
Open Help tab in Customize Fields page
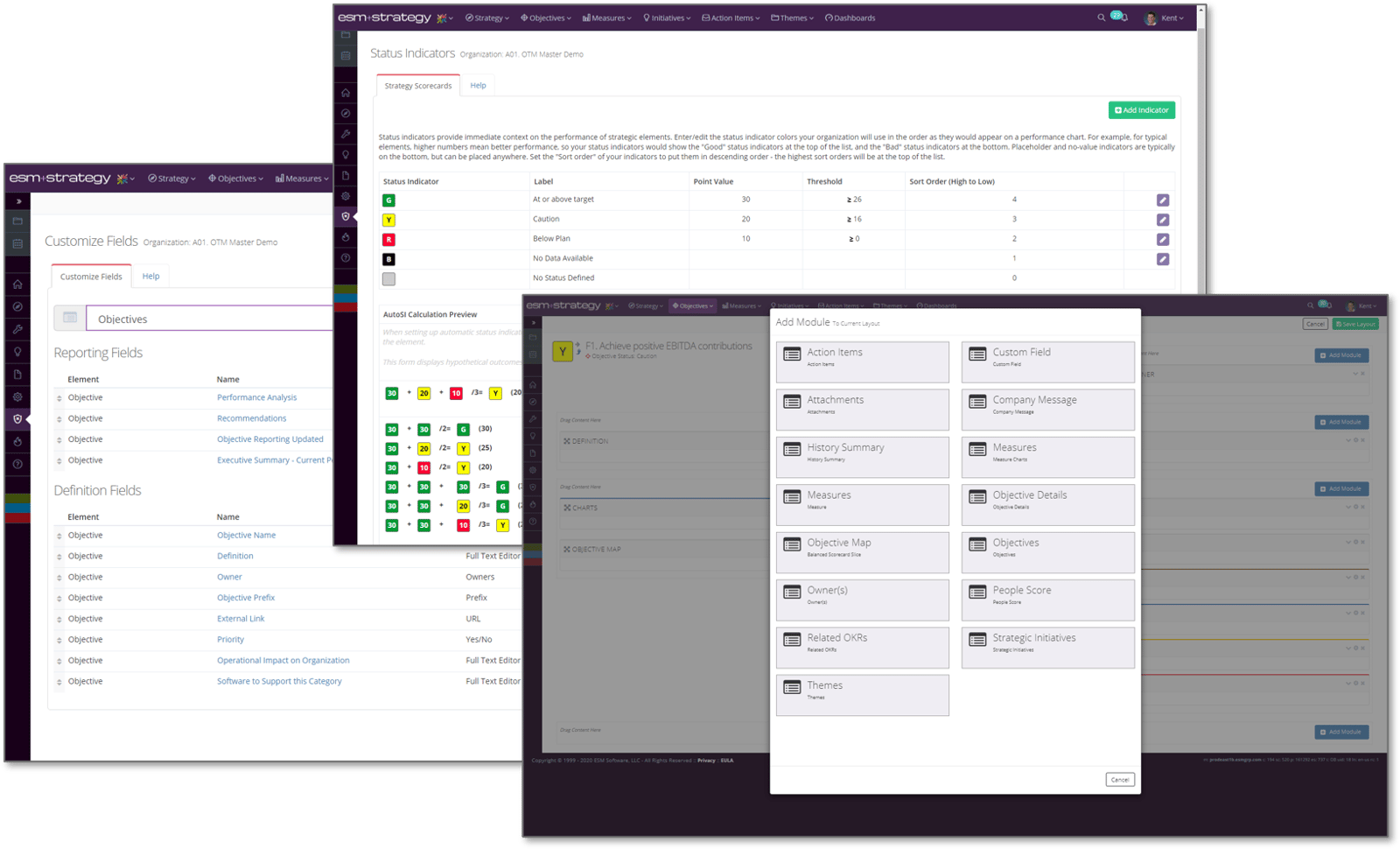pyautogui.click(x=150, y=277)
